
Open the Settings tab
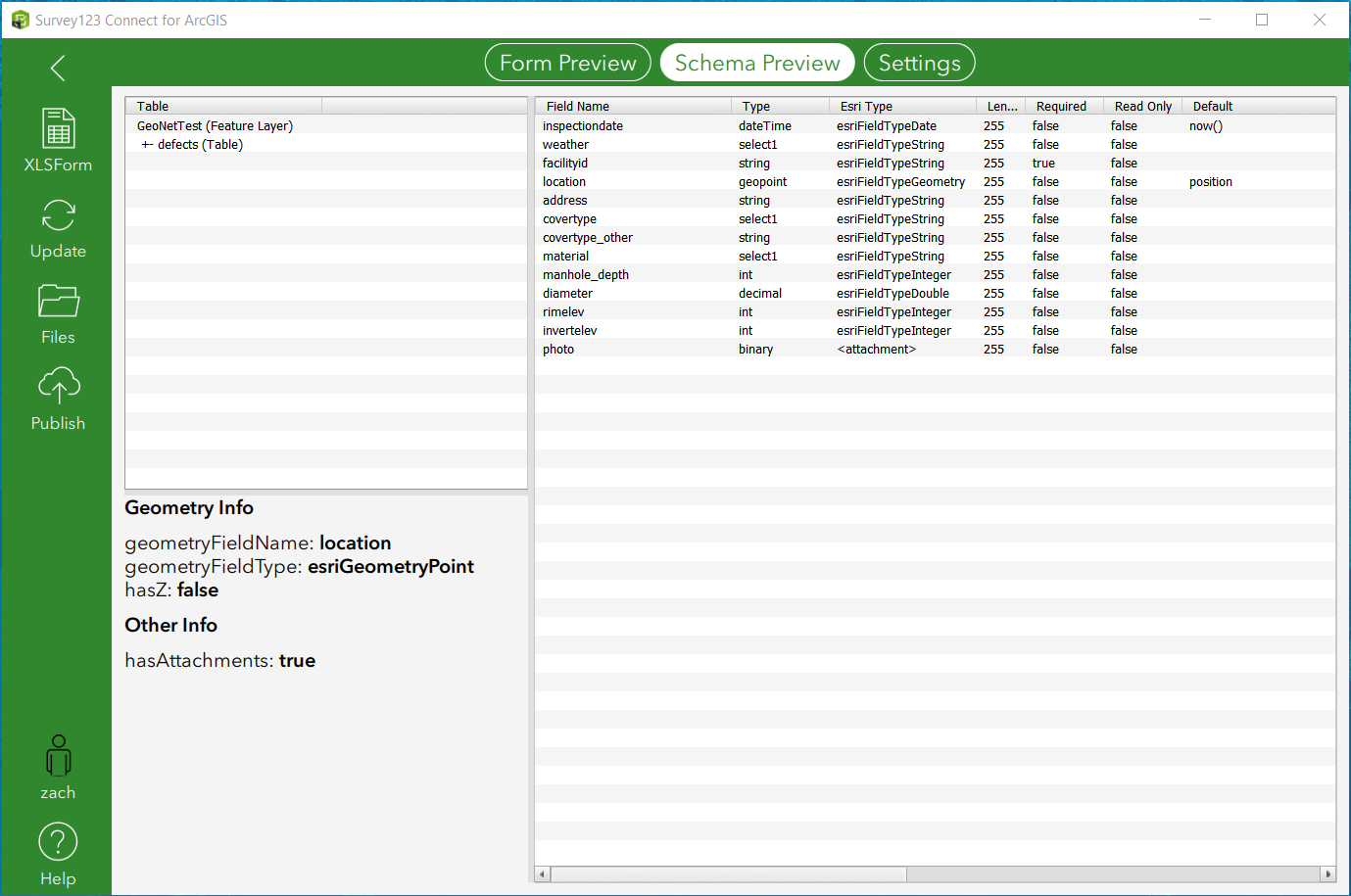click(x=919, y=63)
